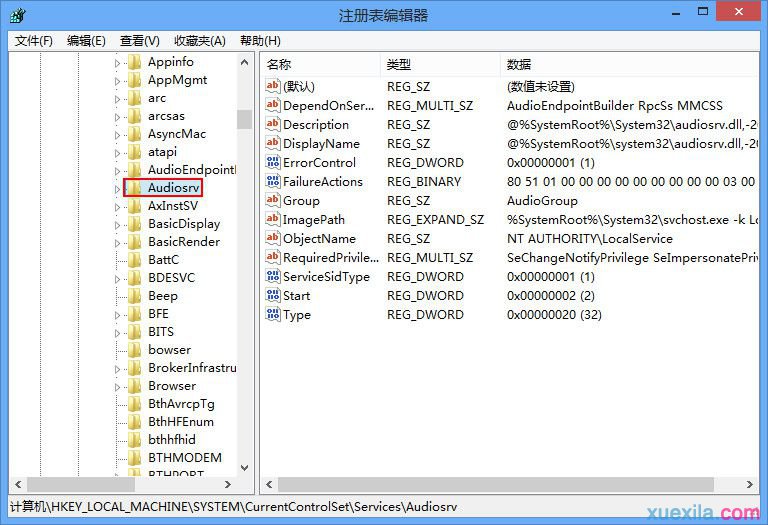This screenshot has width=768, height=525.
Task: Select the bthhfhid tree item
Action: [171, 440]
